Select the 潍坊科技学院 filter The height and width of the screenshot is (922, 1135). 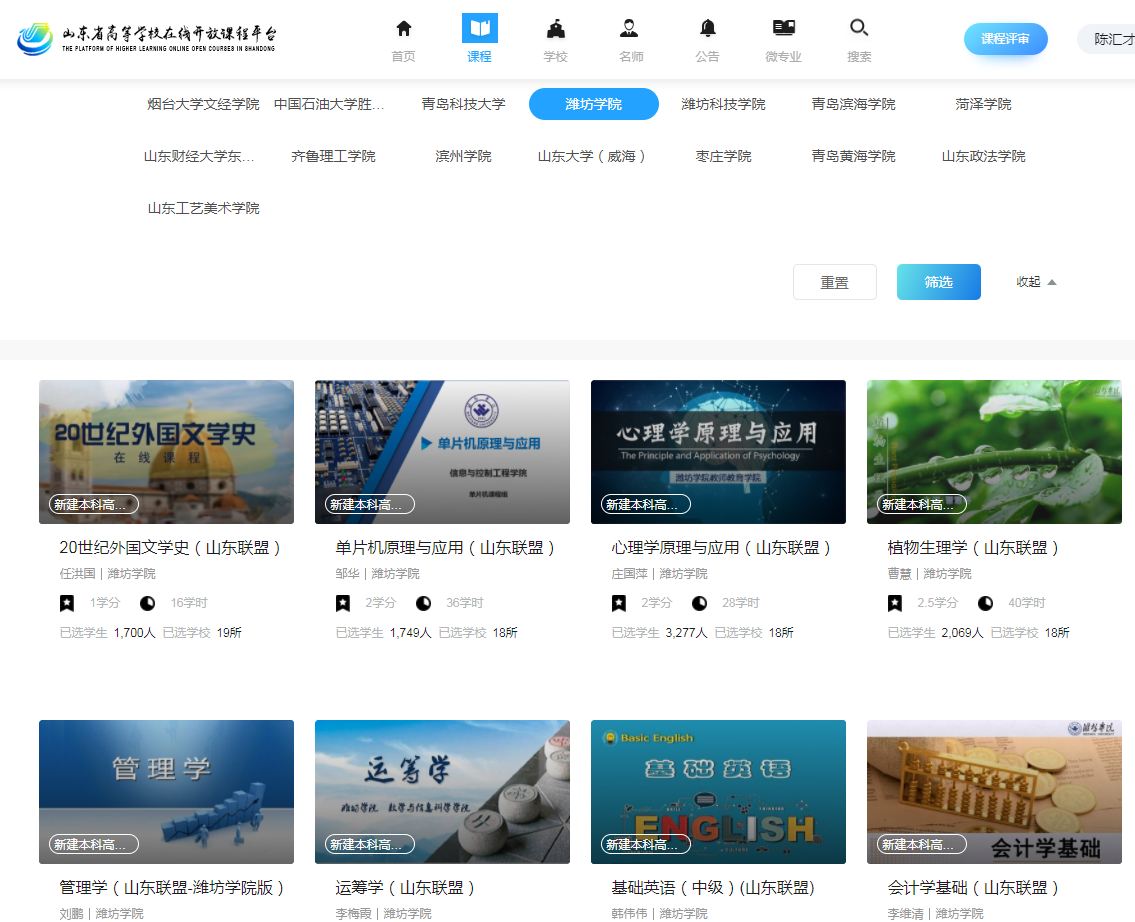pyautogui.click(x=723, y=104)
